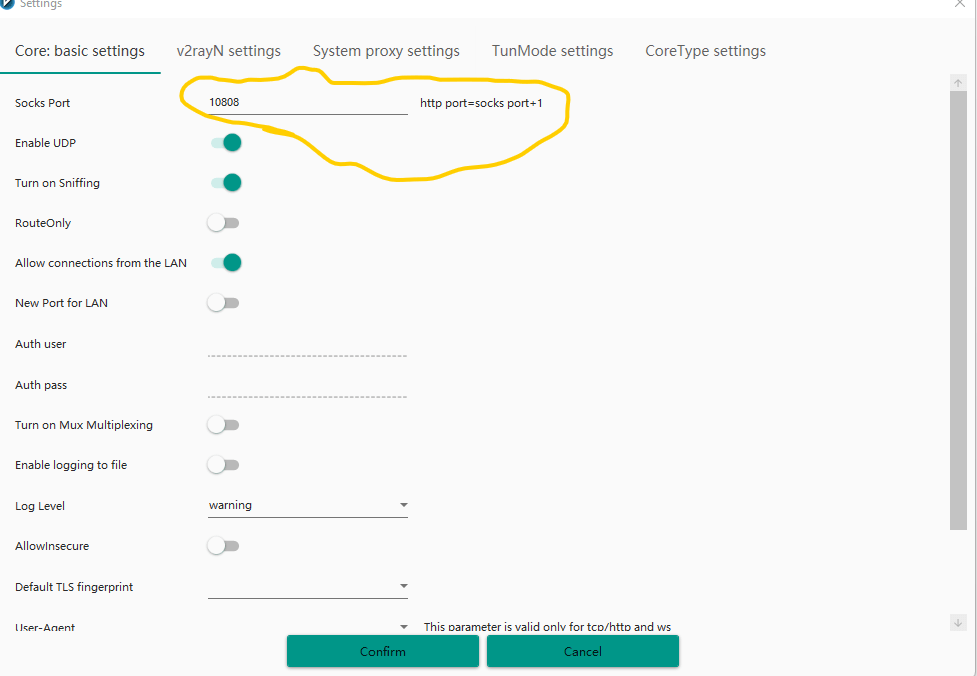Toggle the AllowInsecure switch
This screenshot has width=977, height=676.
pos(224,546)
